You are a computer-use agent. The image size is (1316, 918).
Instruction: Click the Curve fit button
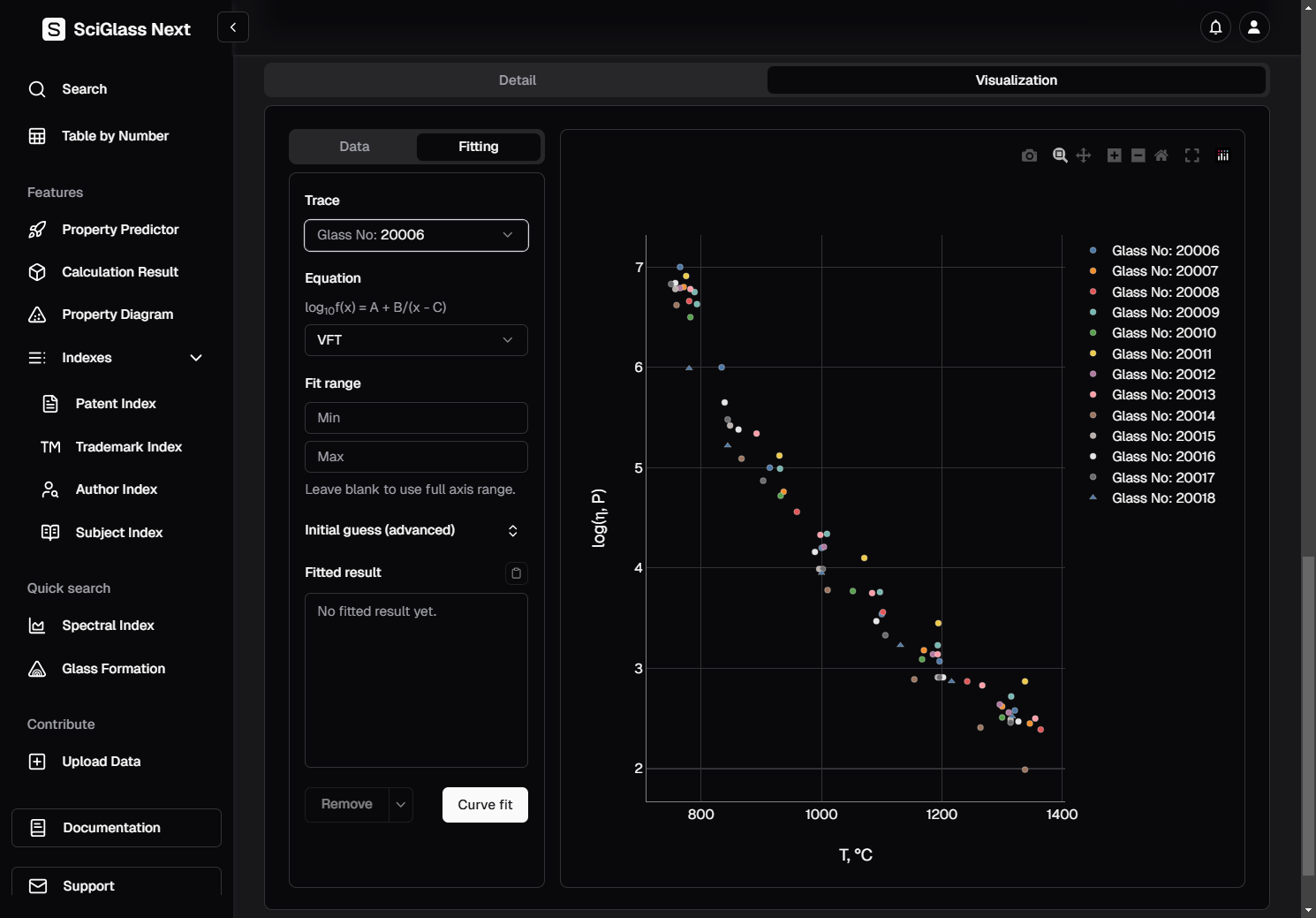click(485, 805)
